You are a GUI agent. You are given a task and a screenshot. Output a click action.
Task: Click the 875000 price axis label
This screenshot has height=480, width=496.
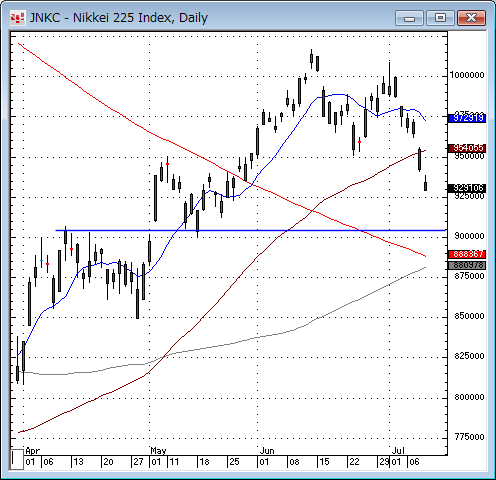[469, 276]
